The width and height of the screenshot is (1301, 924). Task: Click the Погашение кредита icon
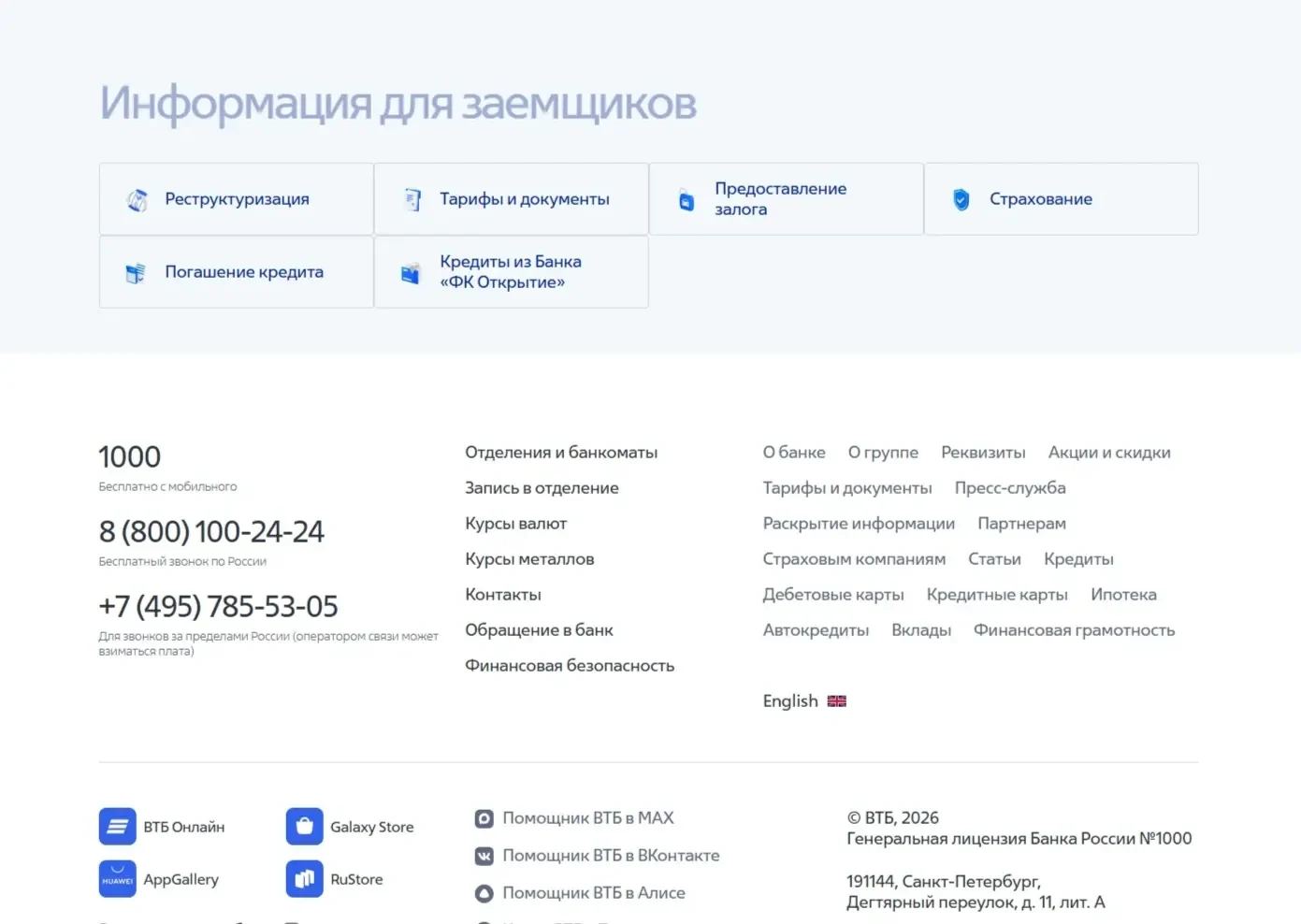click(x=137, y=272)
